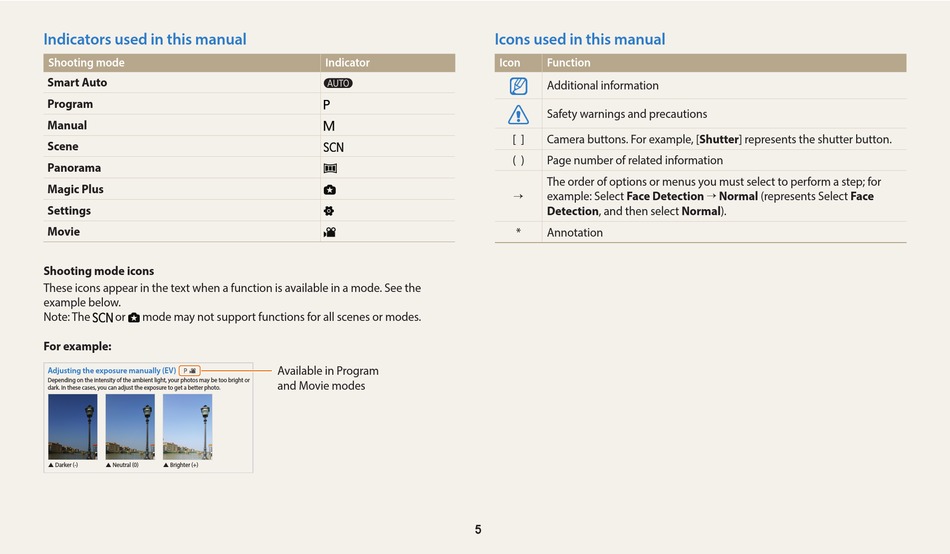The height and width of the screenshot is (554, 950).
Task: Click the Program mode P indicator
Action: [327, 105]
